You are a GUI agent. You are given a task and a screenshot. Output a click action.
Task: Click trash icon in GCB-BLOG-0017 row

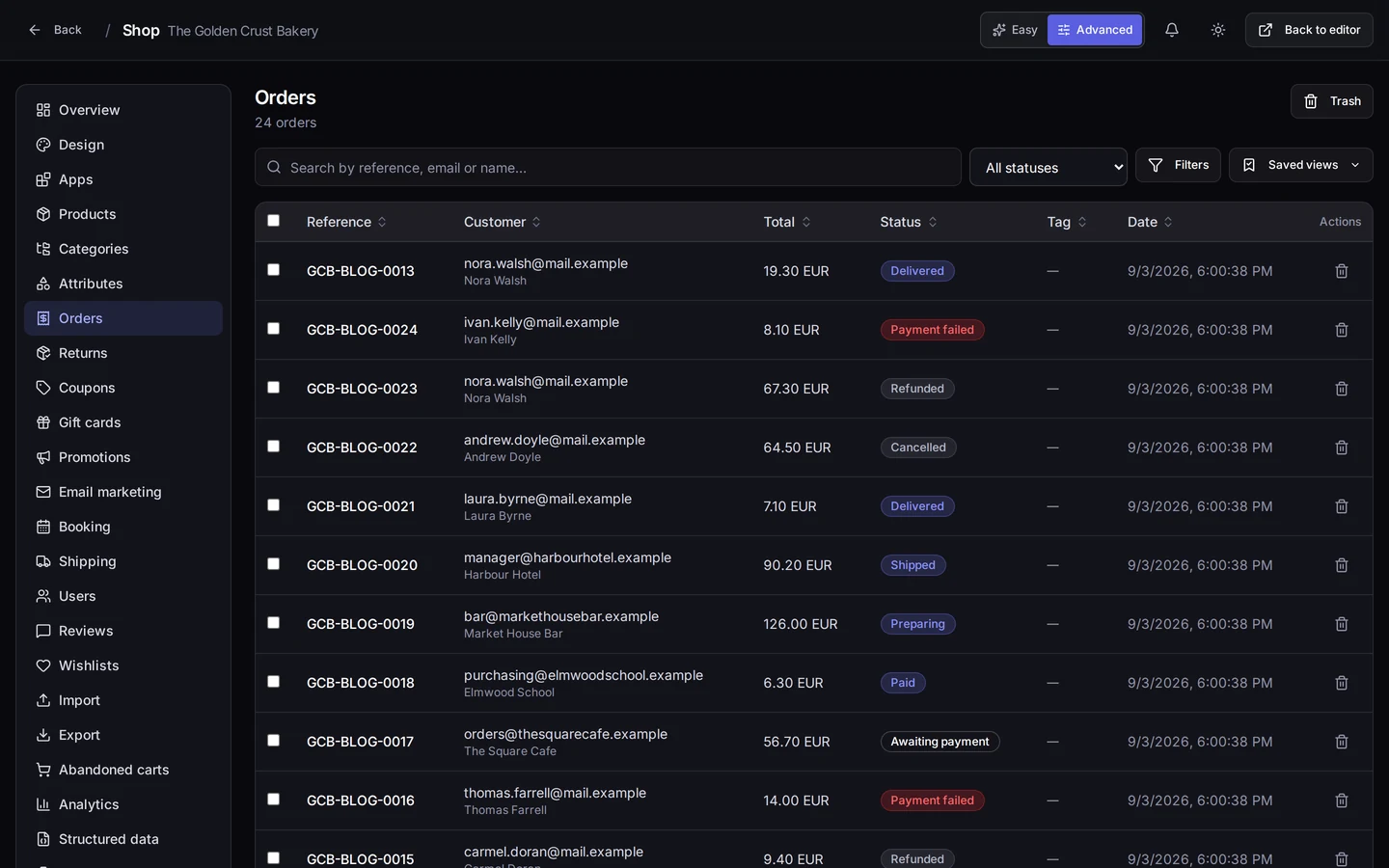coord(1342,742)
